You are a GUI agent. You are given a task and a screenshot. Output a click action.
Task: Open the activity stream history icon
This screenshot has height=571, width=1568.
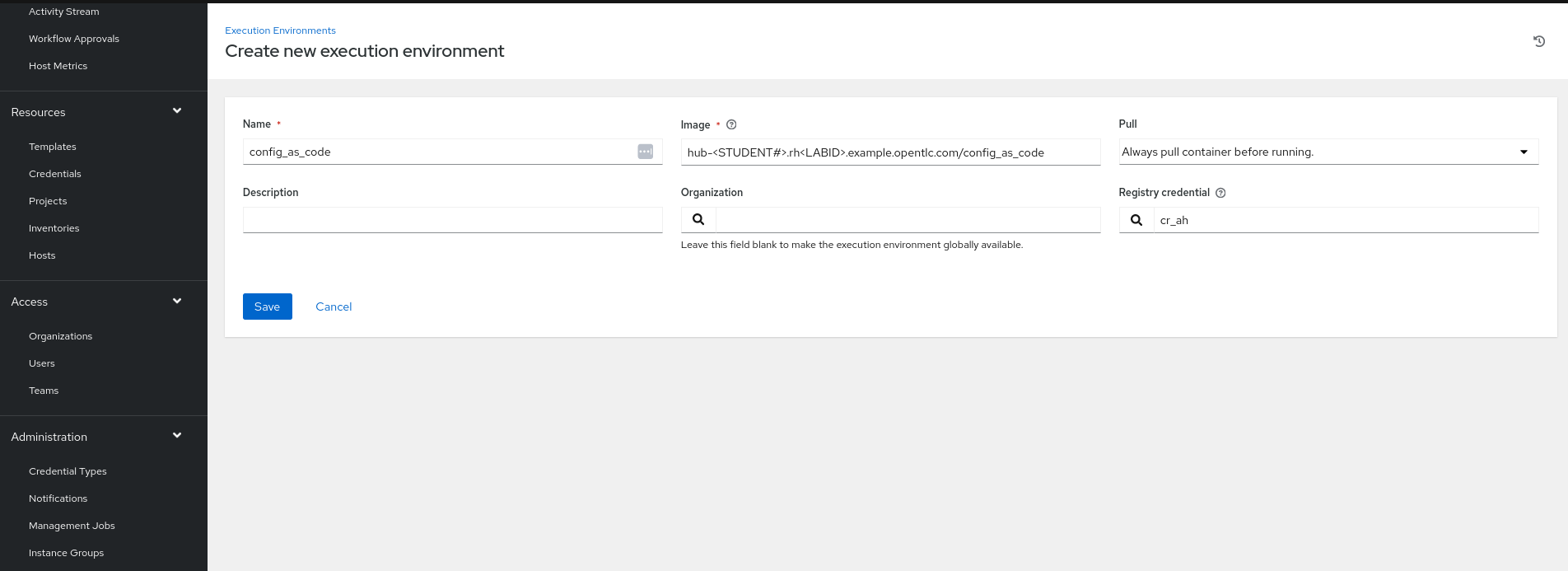pyautogui.click(x=1538, y=41)
